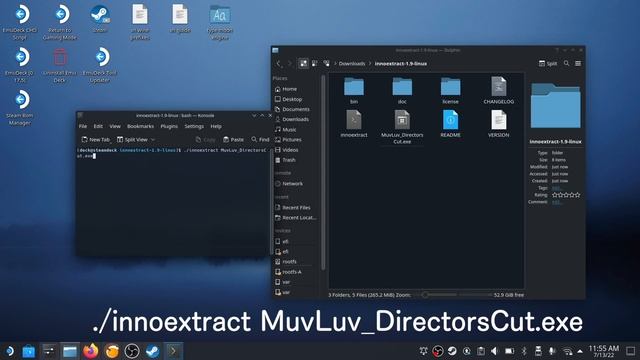Image resolution: width=640 pixels, height=360 pixels.
Task: Select the README file
Action: pyautogui.click(x=450, y=124)
